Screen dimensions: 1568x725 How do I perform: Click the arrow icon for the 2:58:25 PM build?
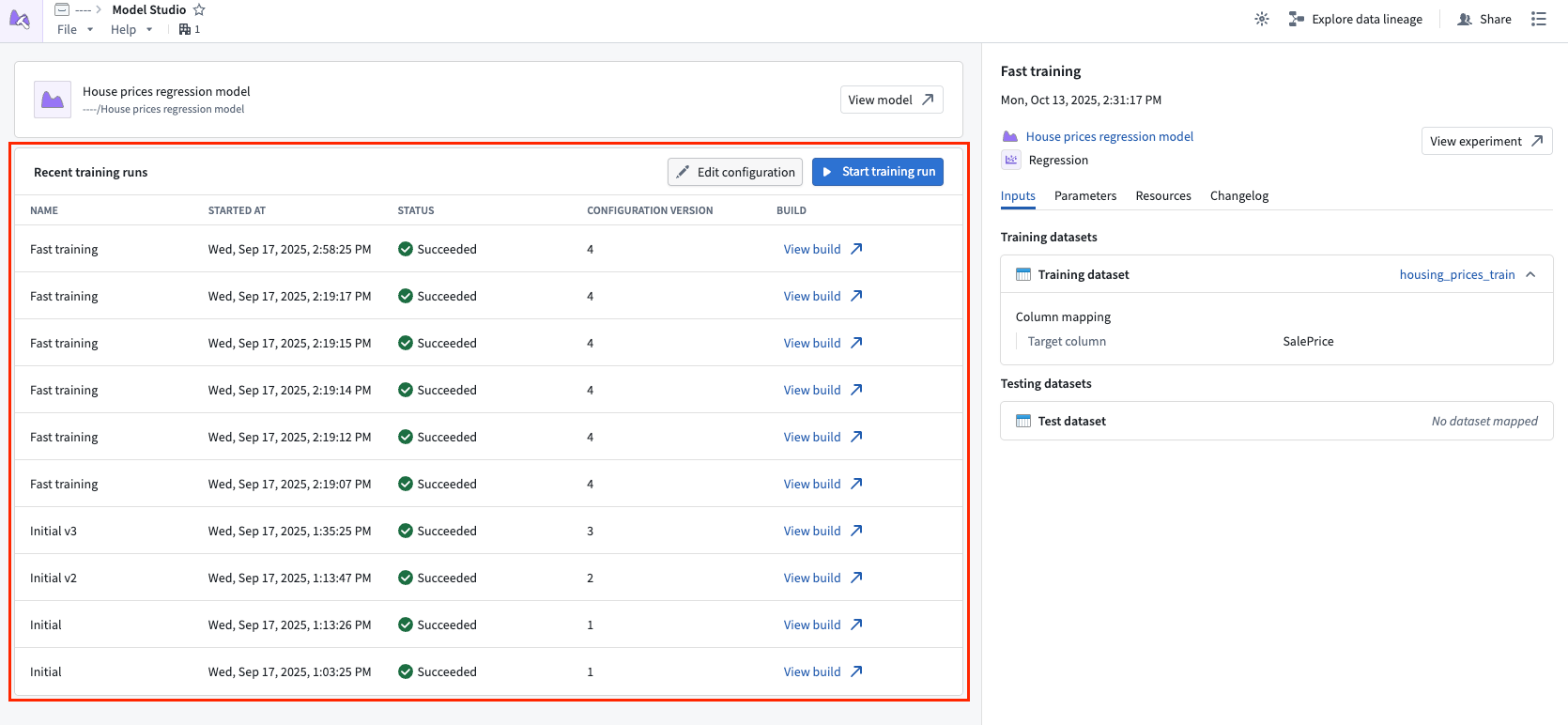click(x=856, y=249)
